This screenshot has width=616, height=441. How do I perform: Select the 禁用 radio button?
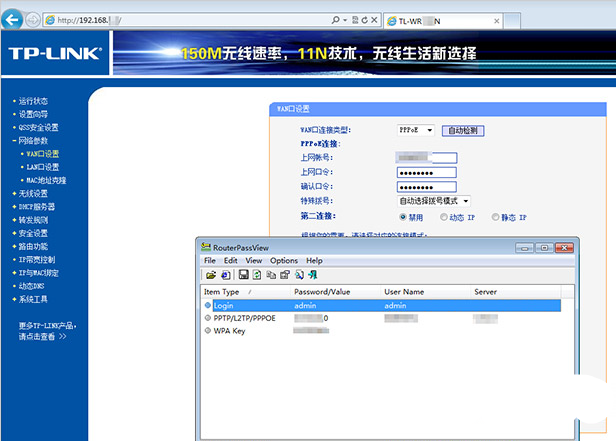point(403,216)
